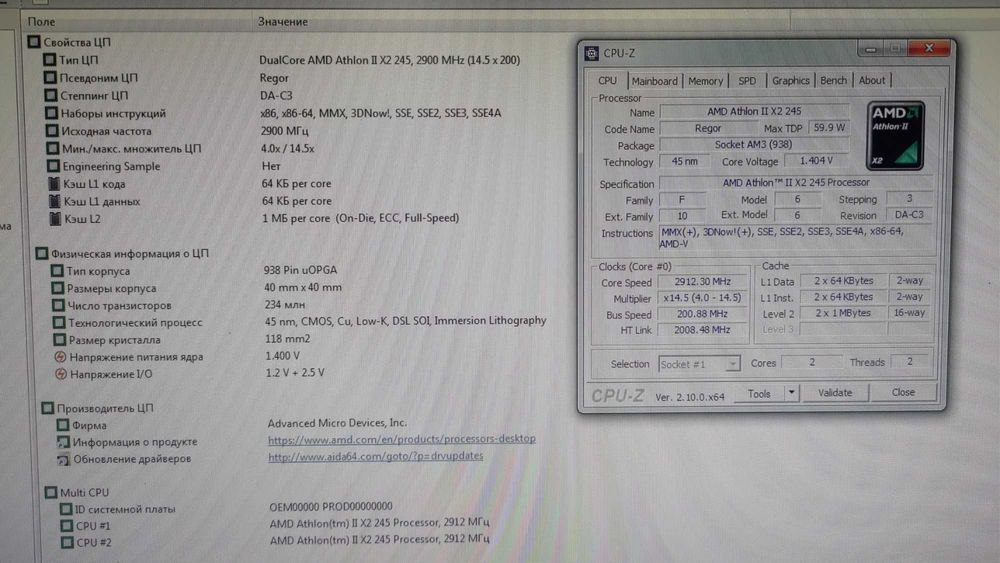
Task: Click value 234 млн
Action: click(x=284, y=305)
